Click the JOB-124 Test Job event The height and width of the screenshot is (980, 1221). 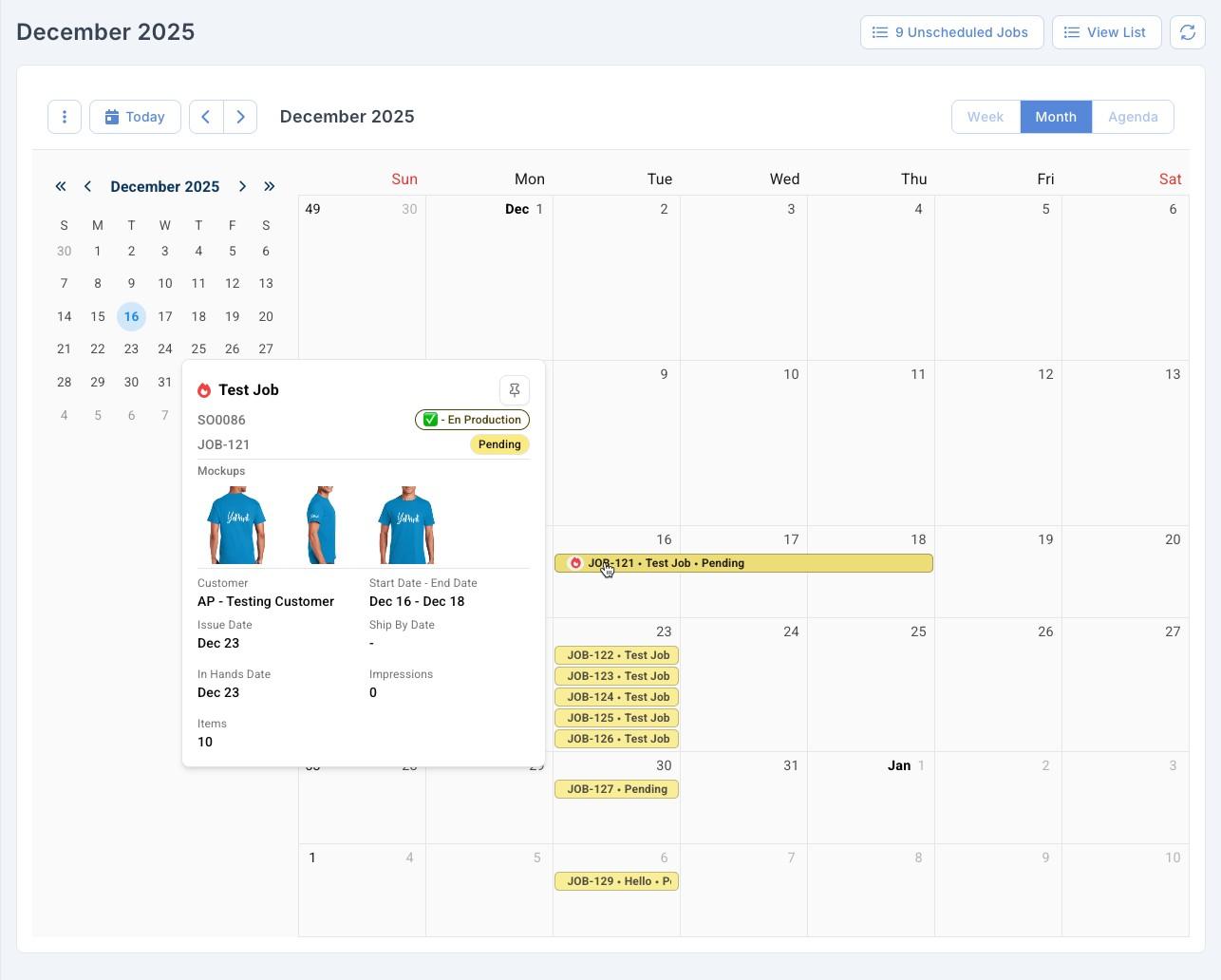click(616, 697)
